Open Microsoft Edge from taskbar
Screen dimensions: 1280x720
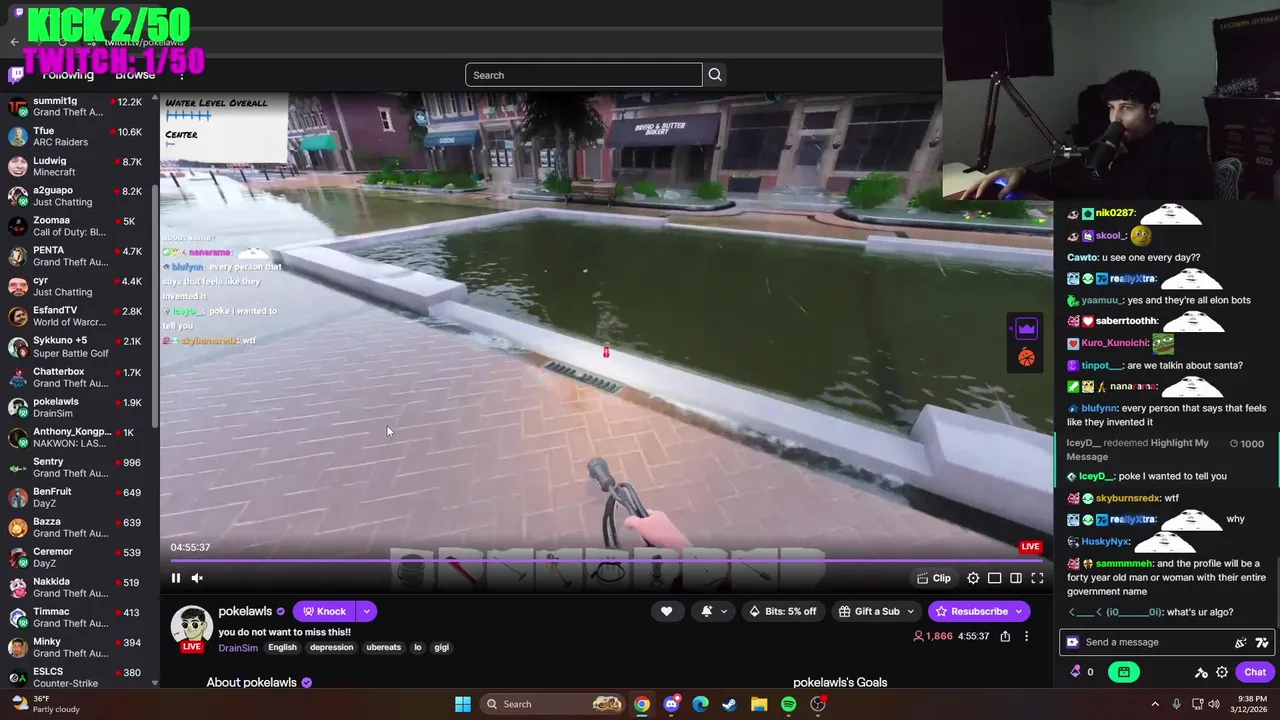pos(700,704)
